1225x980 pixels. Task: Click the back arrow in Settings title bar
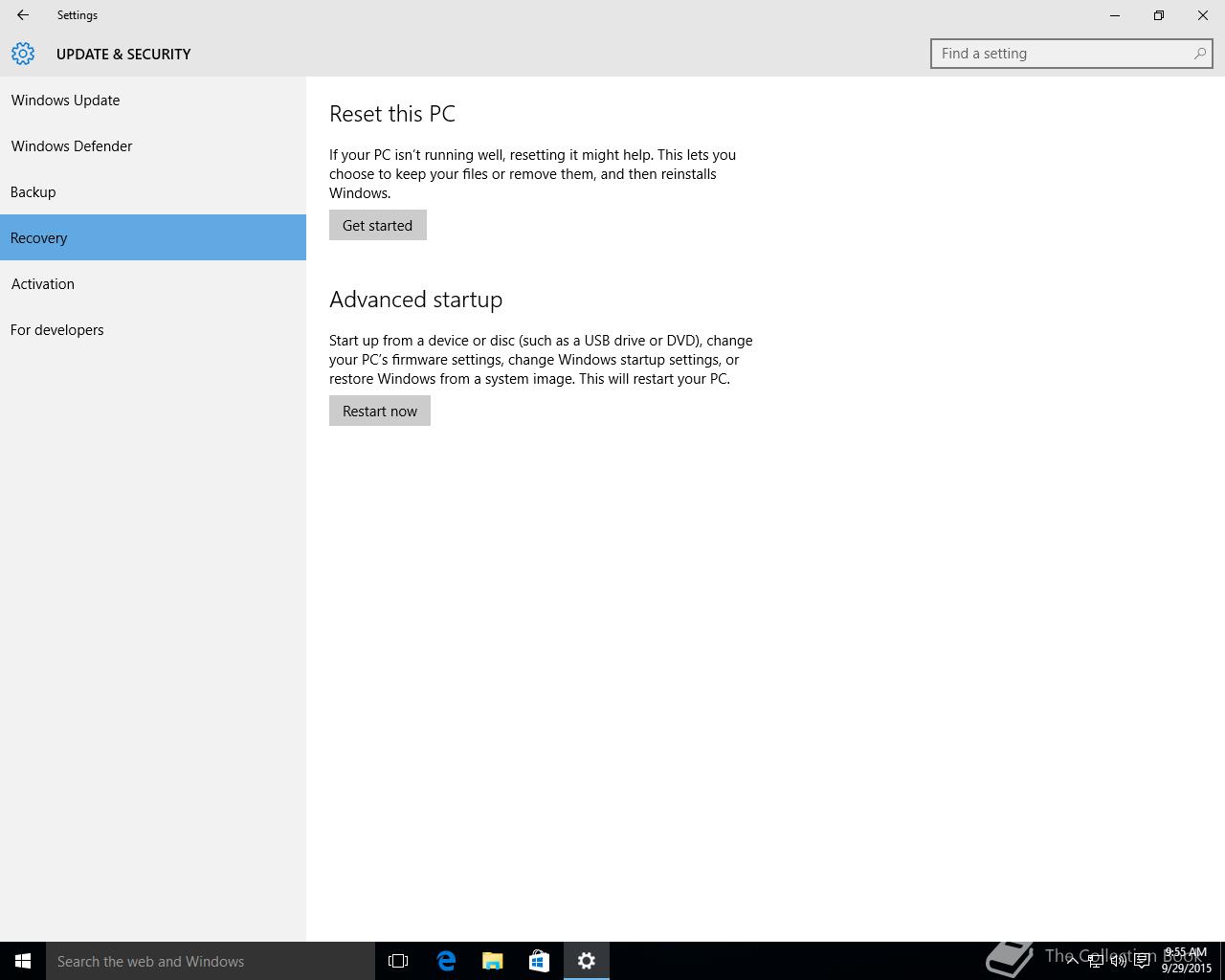pos(23,15)
